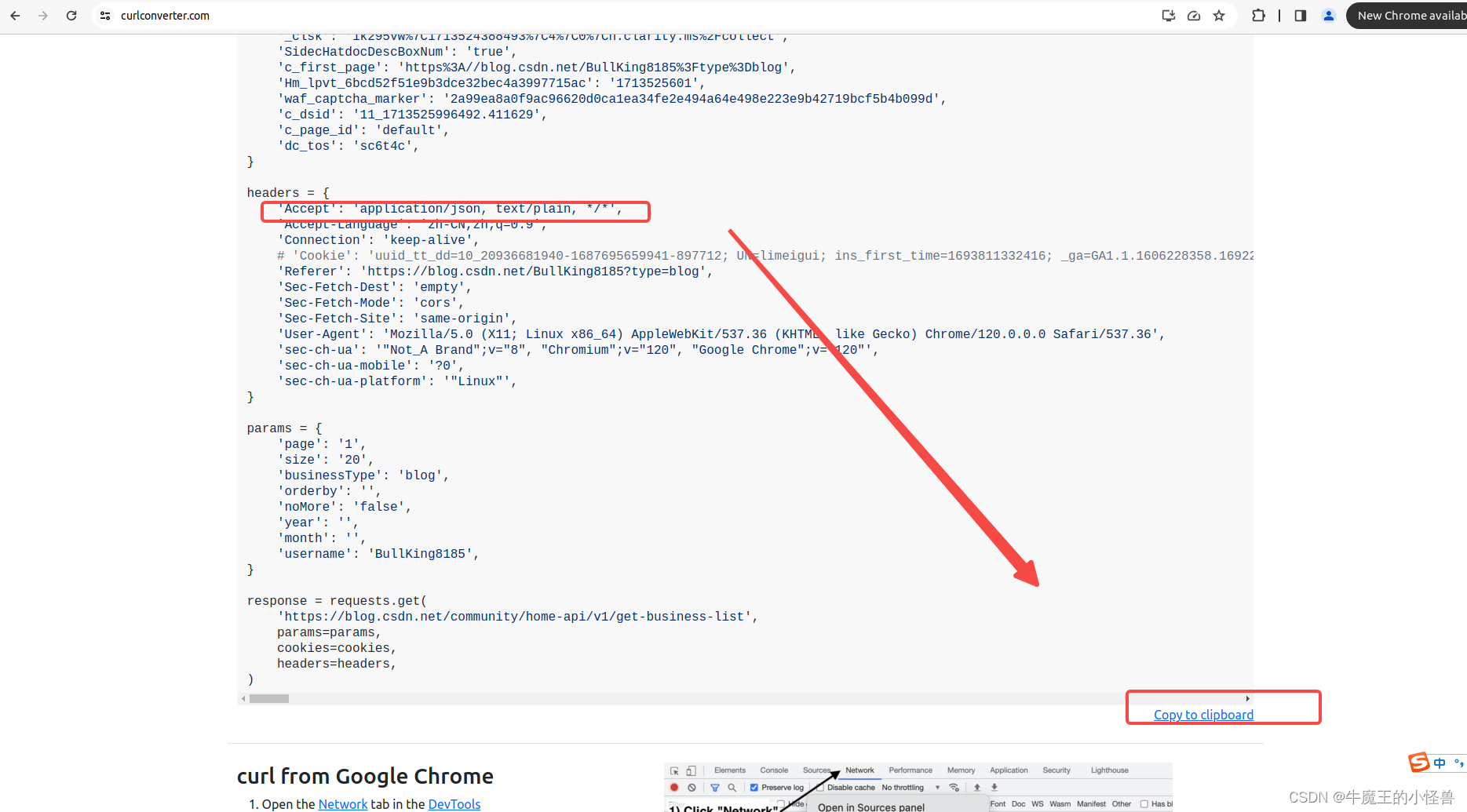Click the left arrow of the code scrollbar
Viewport: 1467px width, 812px height.
coord(243,698)
